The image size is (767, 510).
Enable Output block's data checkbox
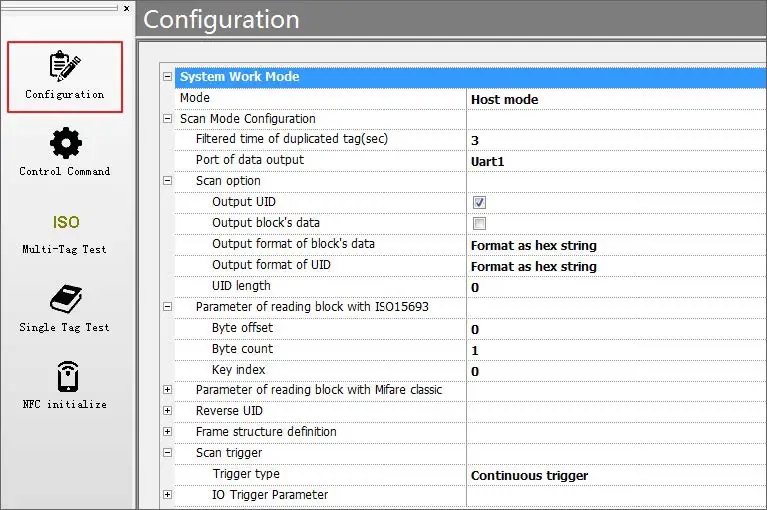coord(479,223)
